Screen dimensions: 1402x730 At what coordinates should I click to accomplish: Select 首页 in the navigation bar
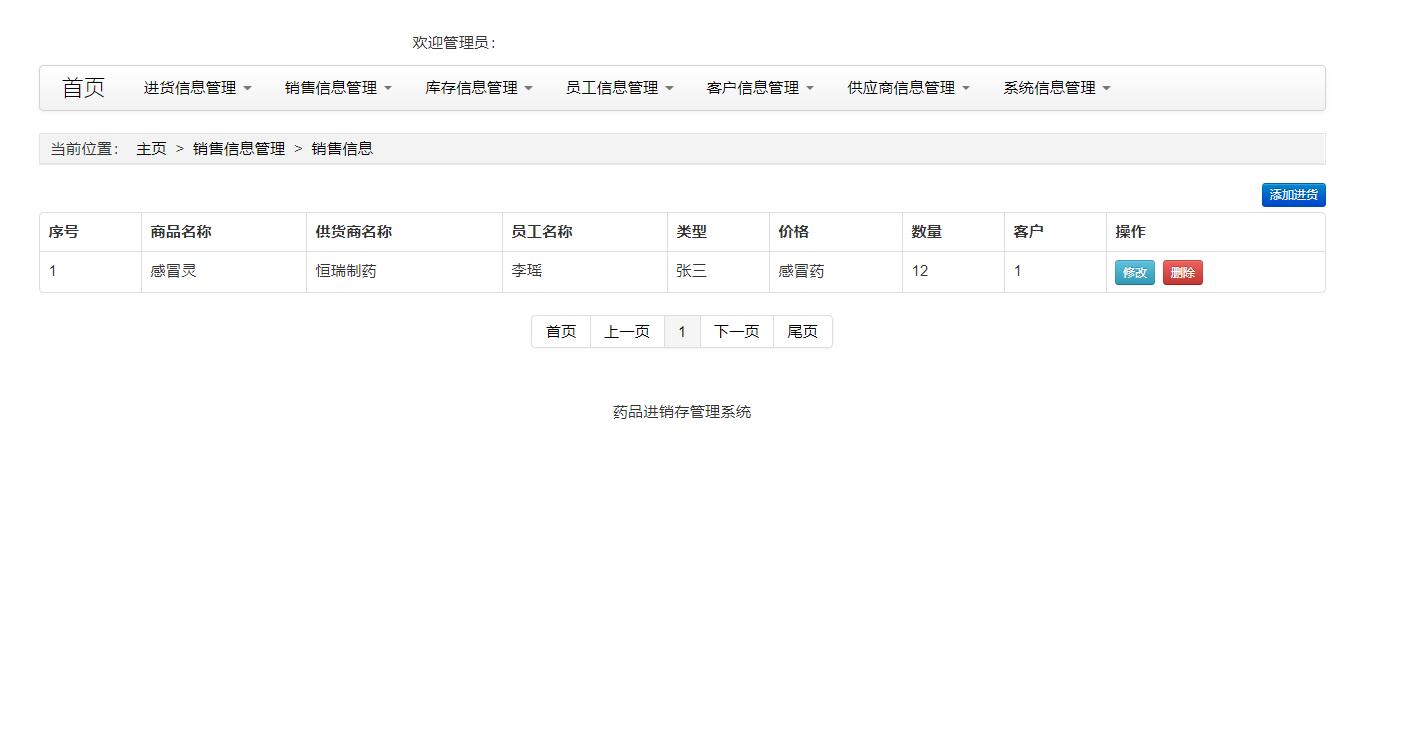pos(84,87)
